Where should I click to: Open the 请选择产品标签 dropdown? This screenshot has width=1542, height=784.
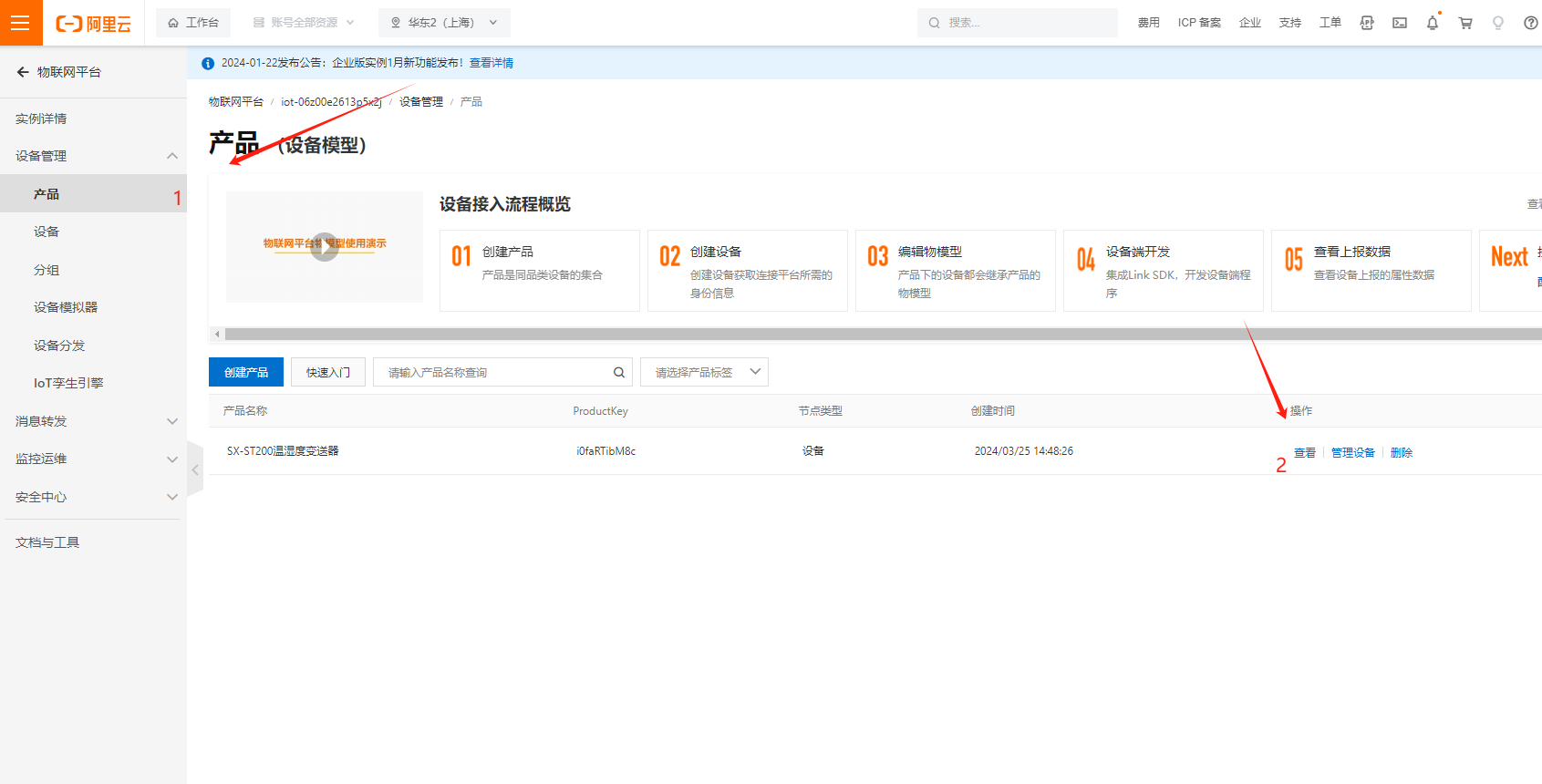click(x=704, y=372)
